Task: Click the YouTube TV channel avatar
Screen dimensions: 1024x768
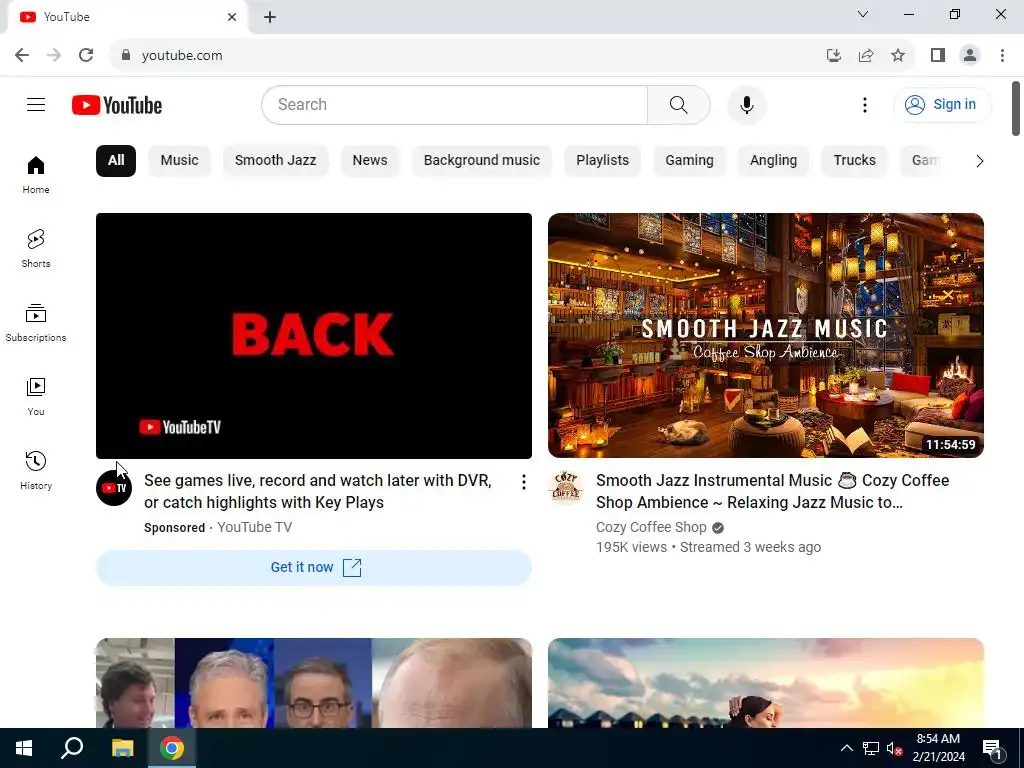Action: pyautogui.click(x=114, y=488)
